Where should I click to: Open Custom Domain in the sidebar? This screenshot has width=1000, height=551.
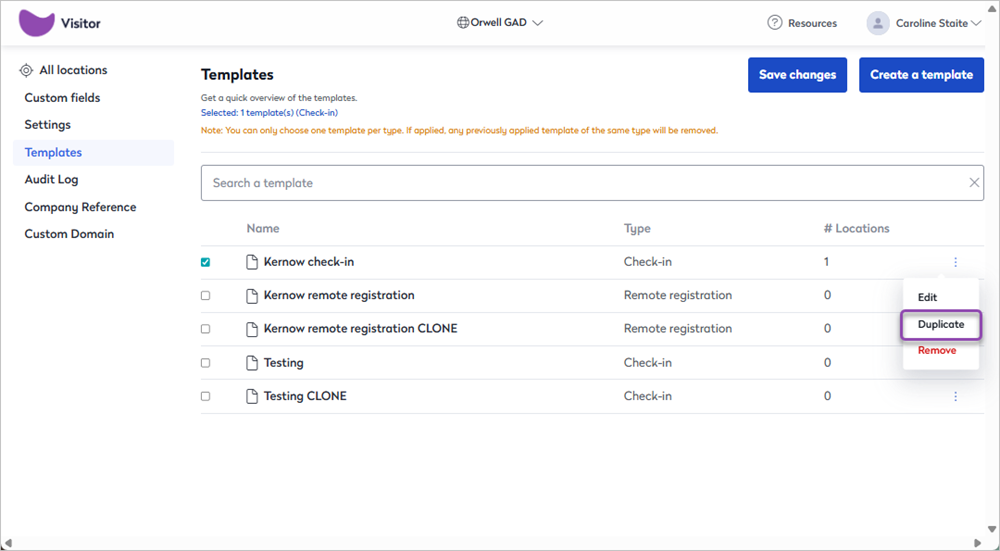(70, 234)
